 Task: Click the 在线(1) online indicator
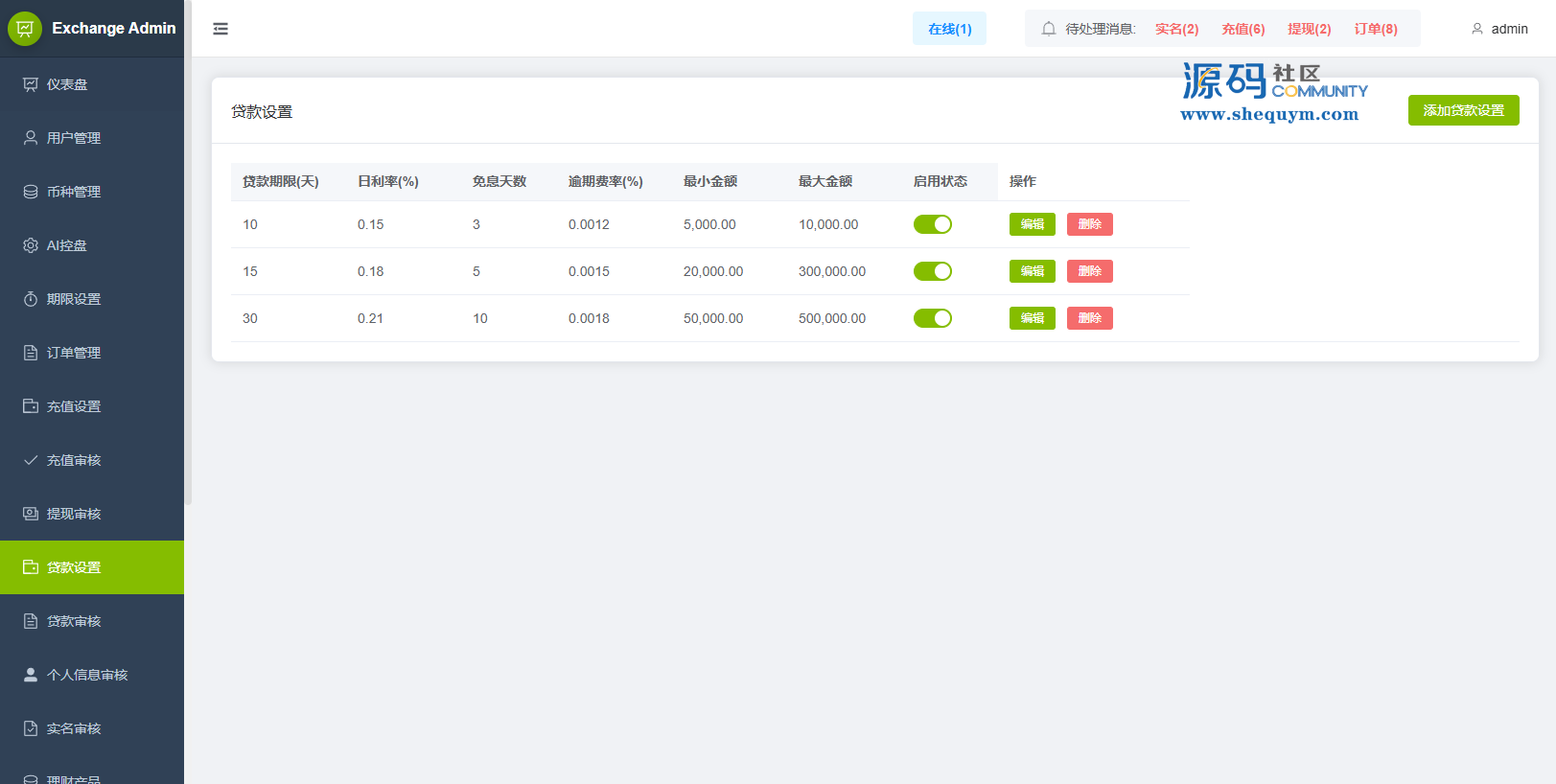point(949,29)
